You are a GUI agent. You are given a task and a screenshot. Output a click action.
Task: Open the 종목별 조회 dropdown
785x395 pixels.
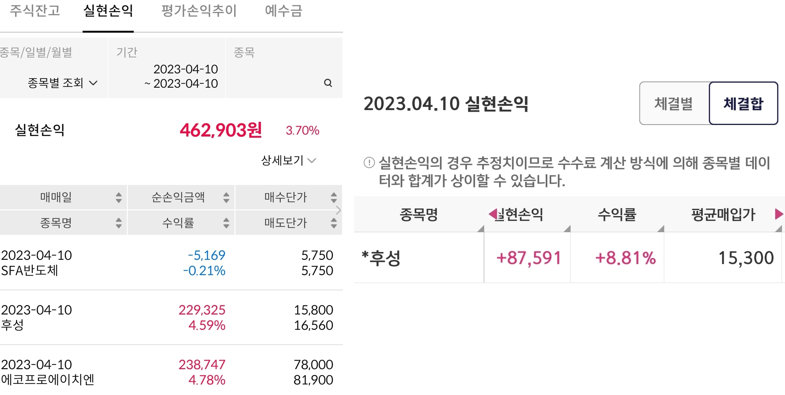tap(63, 83)
